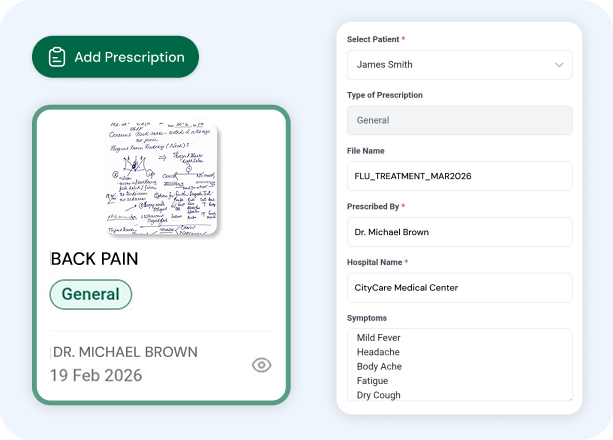The width and height of the screenshot is (613, 440).
Task: Click the 19 Feb 2026 date text
Action: (x=96, y=375)
